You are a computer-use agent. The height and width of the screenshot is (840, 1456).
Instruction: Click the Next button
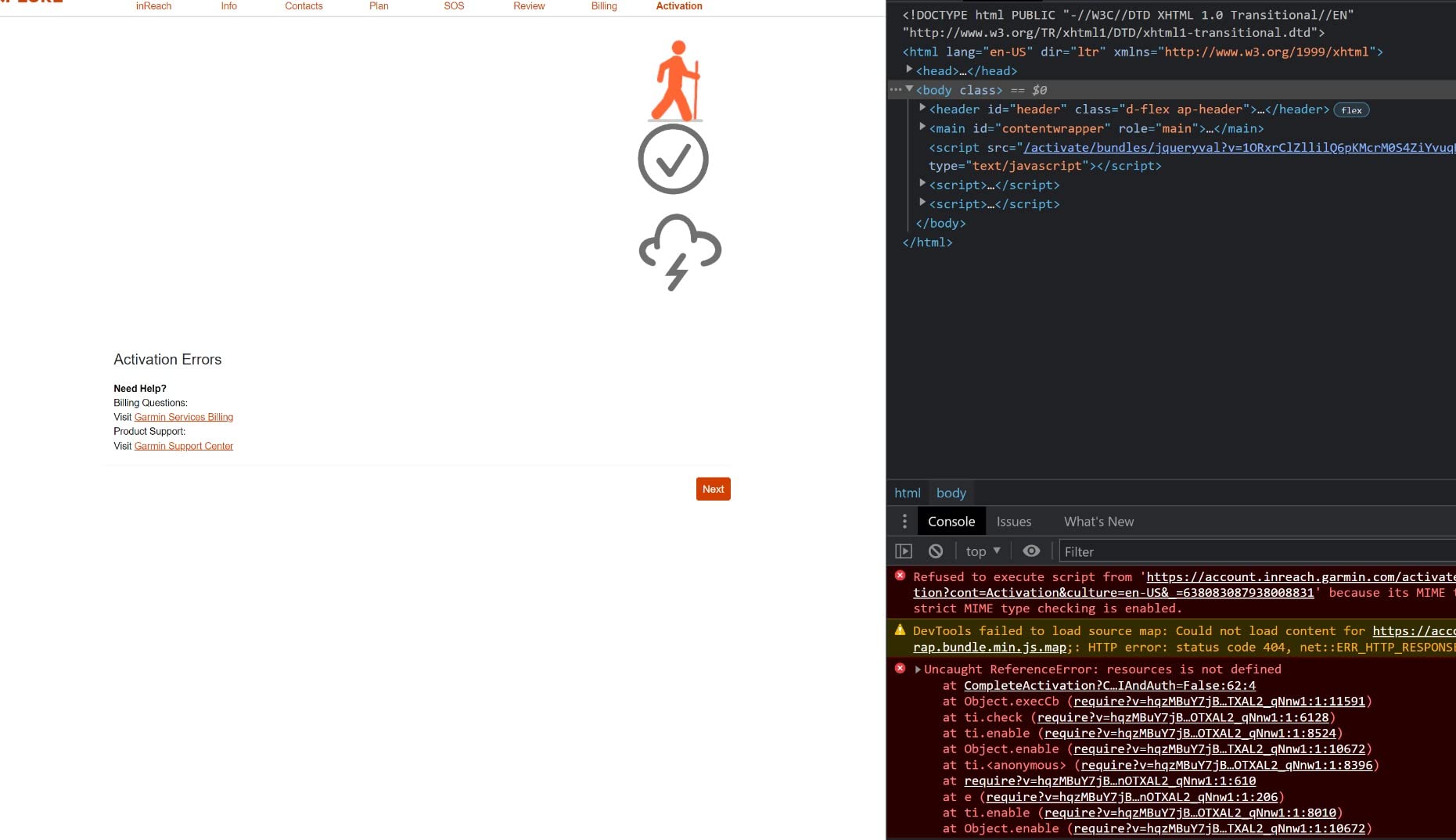(x=714, y=489)
